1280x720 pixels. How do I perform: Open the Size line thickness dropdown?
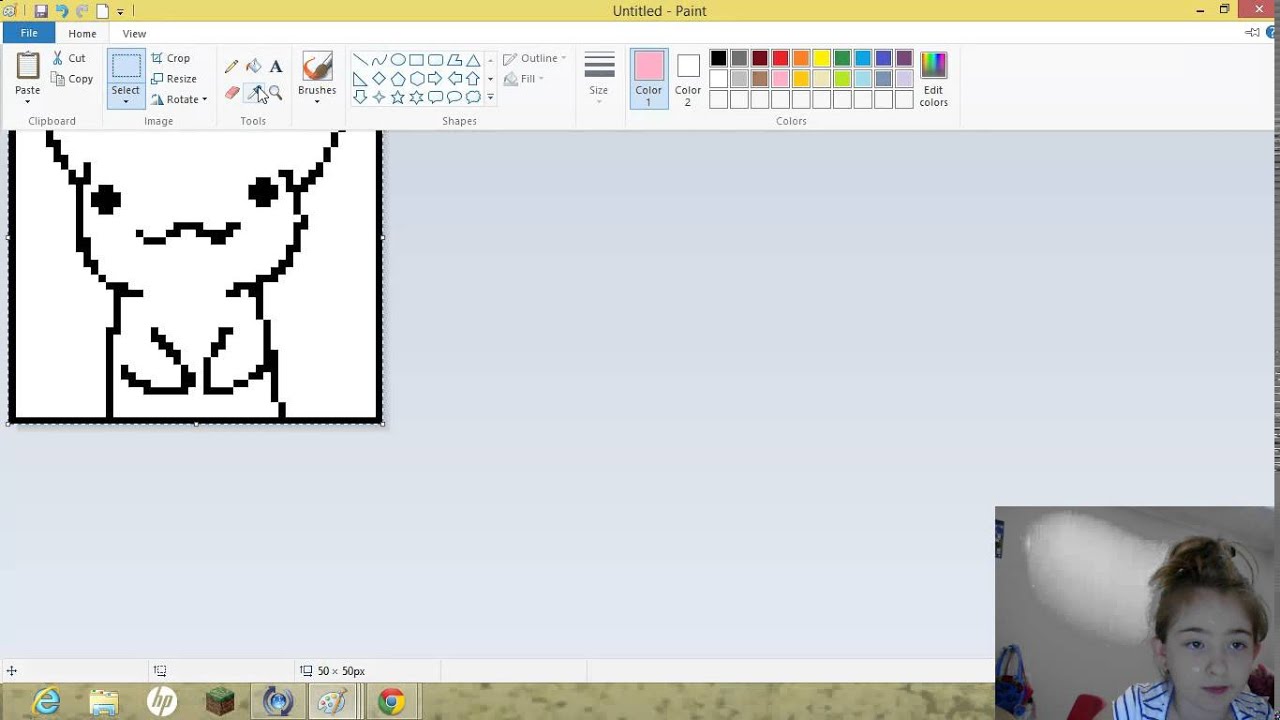(599, 77)
